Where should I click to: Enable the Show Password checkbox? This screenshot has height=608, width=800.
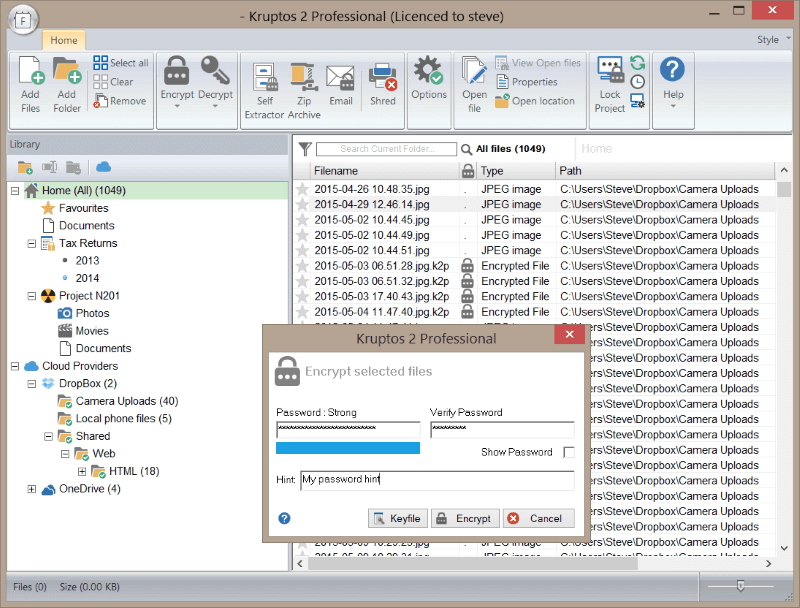click(568, 452)
